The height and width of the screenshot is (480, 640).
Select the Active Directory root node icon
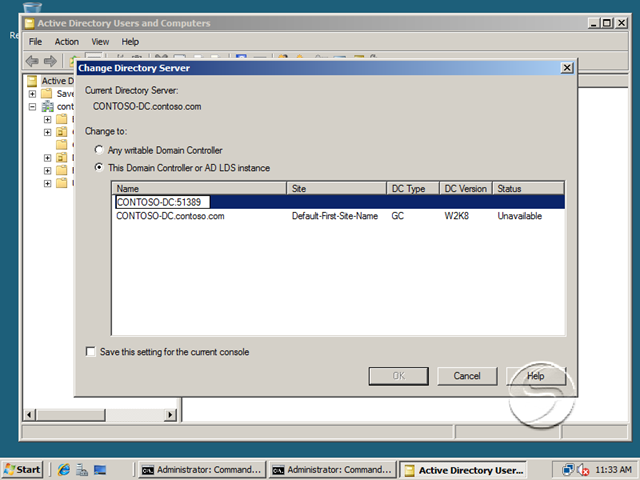pyautogui.click(x=32, y=81)
